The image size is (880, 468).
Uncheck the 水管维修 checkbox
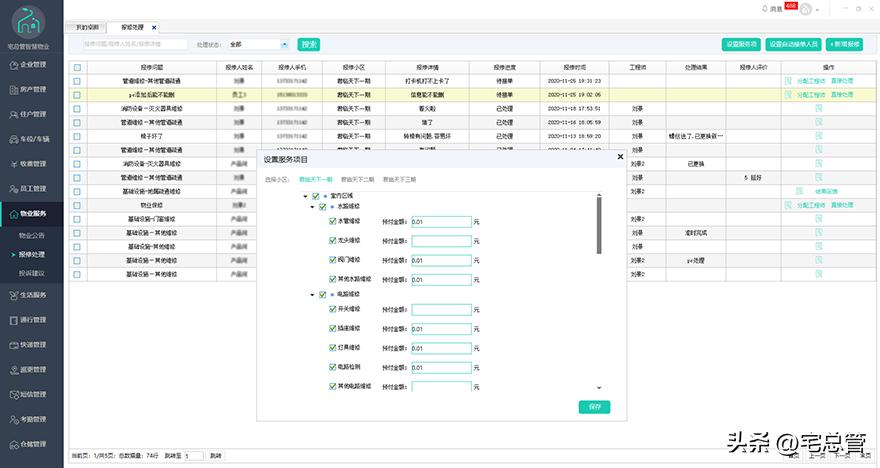(x=334, y=222)
